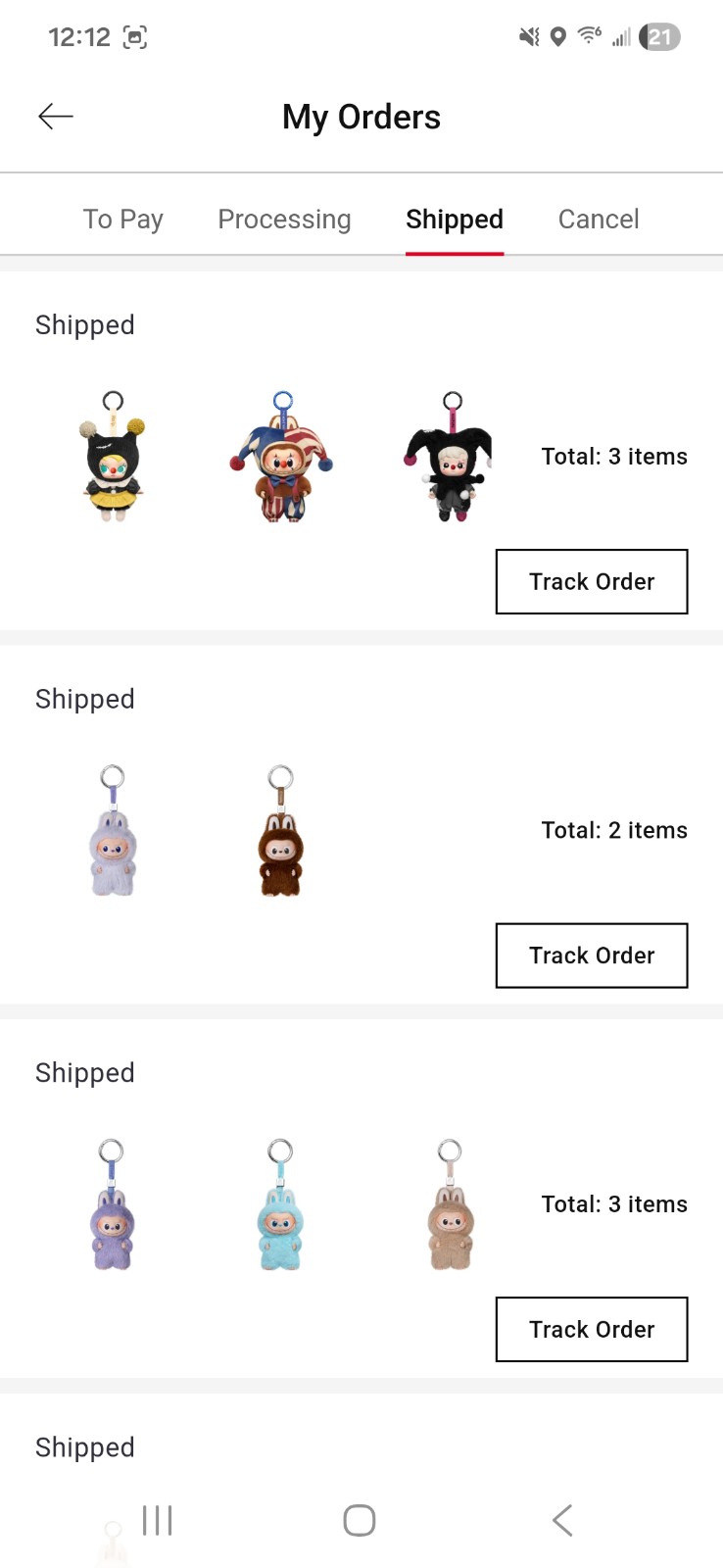Tap the light blue bunny keychain
The height and width of the screenshot is (1568, 723).
pyautogui.click(x=281, y=1205)
